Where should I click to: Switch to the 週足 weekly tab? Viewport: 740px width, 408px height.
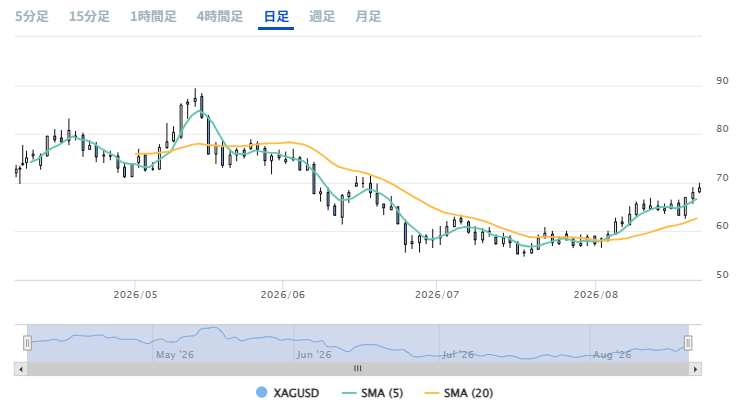click(322, 17)
